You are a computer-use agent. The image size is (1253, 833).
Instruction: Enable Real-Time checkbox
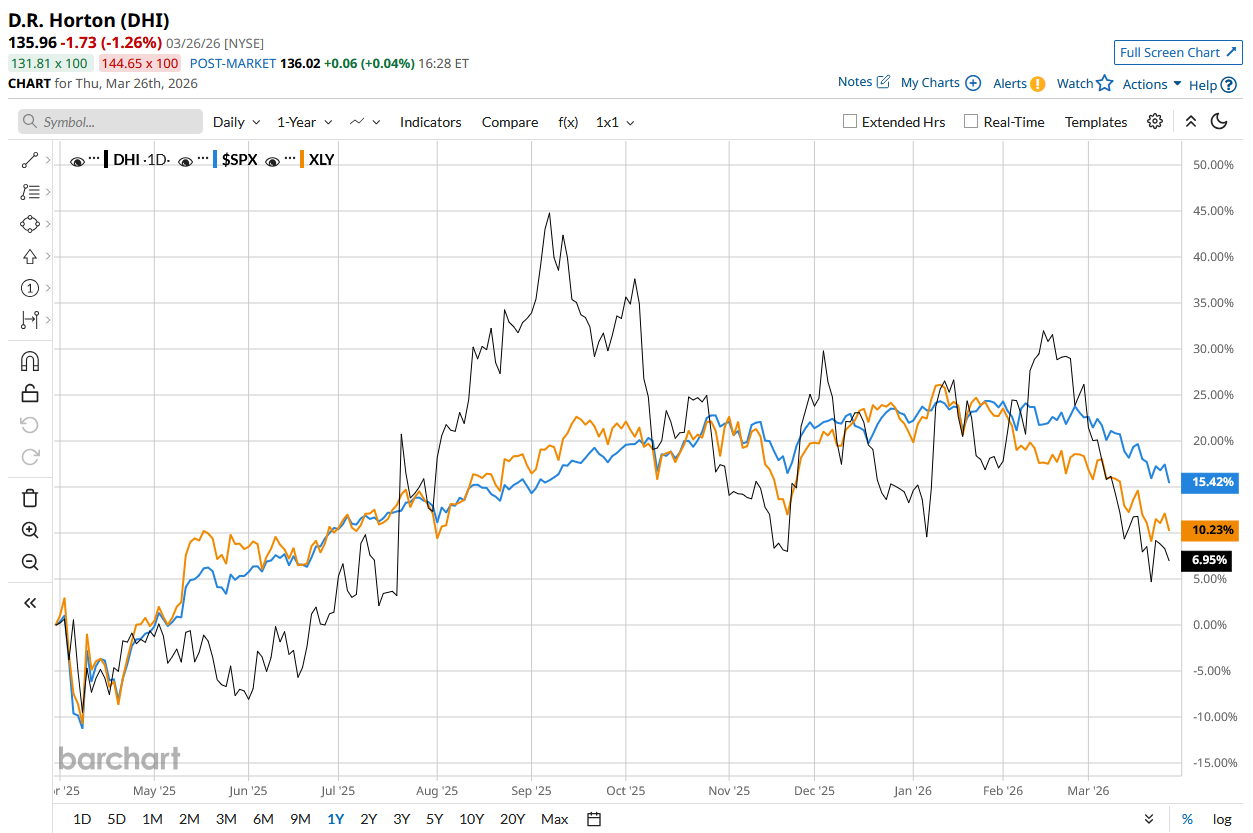[x=971, y=121]
